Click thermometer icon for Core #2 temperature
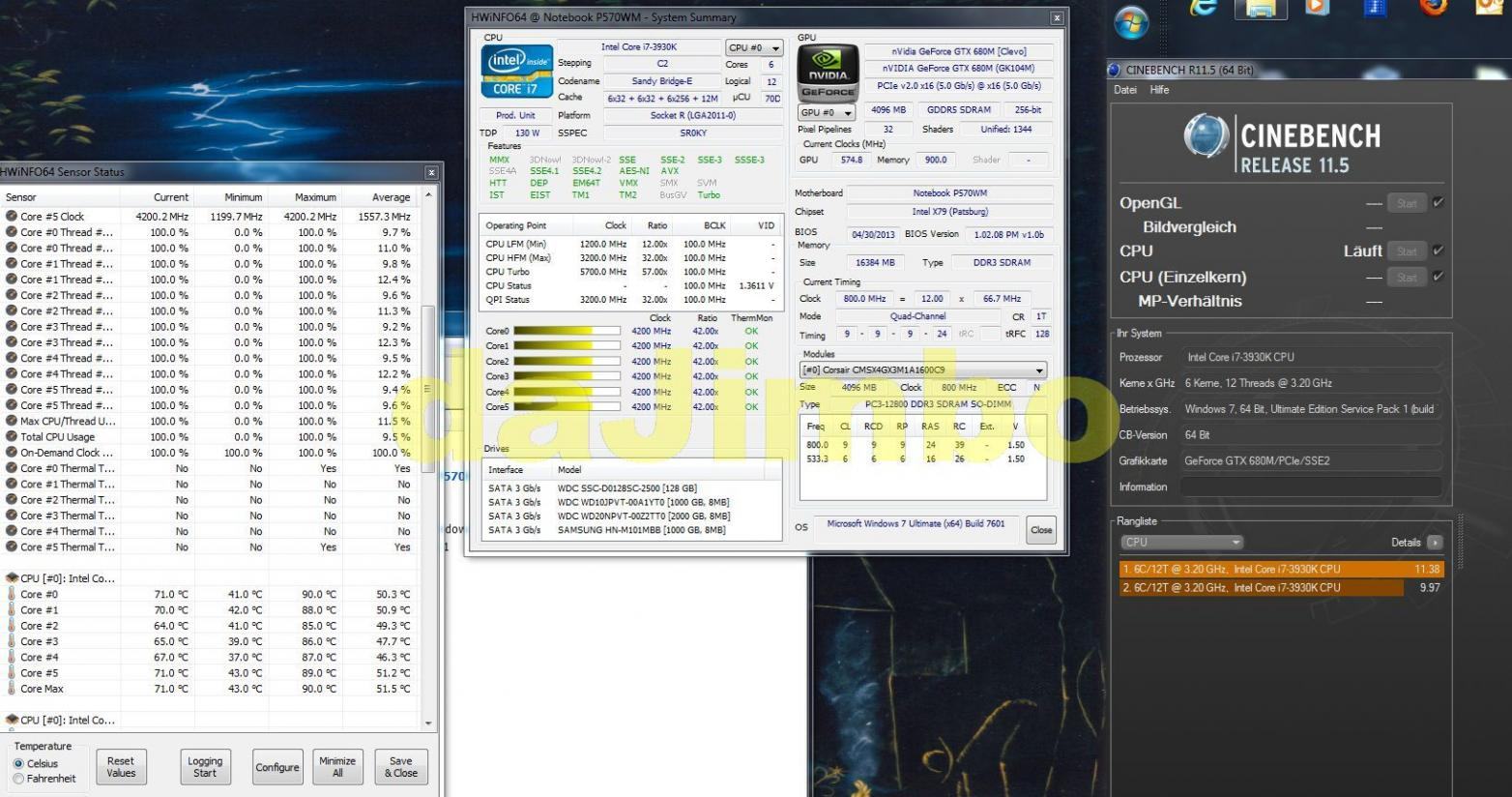The width and height of the screenshot is (1512, 797). tap(12, 626)
